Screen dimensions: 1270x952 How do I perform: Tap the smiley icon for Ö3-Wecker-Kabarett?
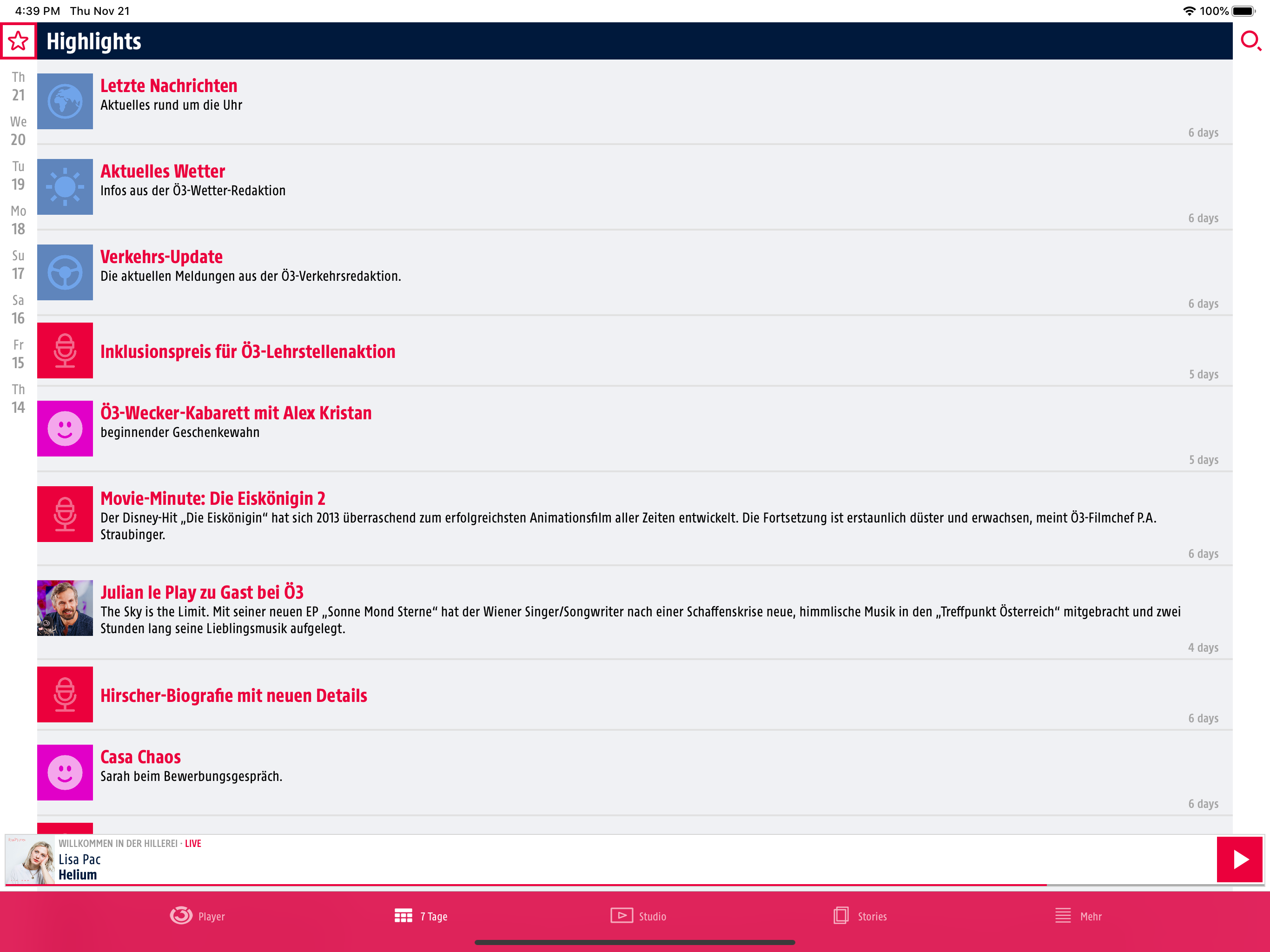point(65,428)
